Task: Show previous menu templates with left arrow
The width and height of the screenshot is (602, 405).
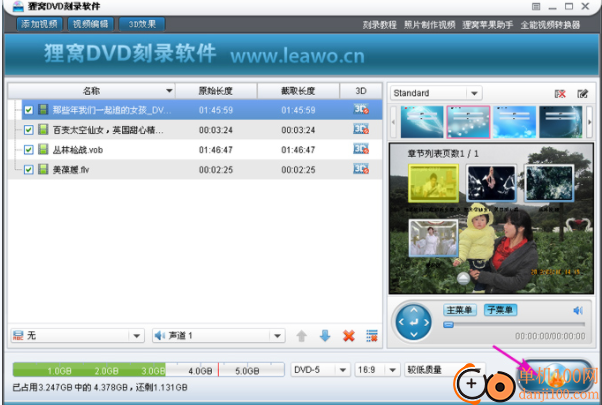Action: pyautogui.click(x=393, y=122)
